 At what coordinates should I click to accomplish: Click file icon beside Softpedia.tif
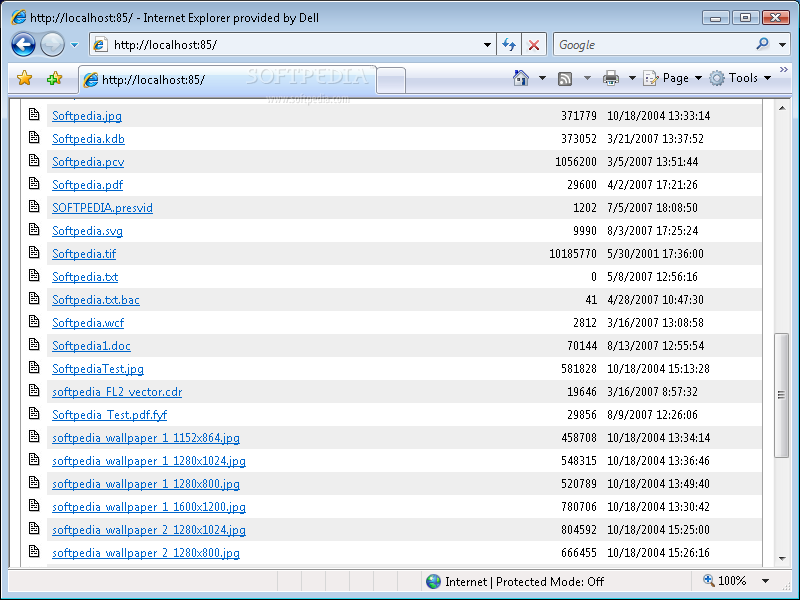tap(34, 252)
